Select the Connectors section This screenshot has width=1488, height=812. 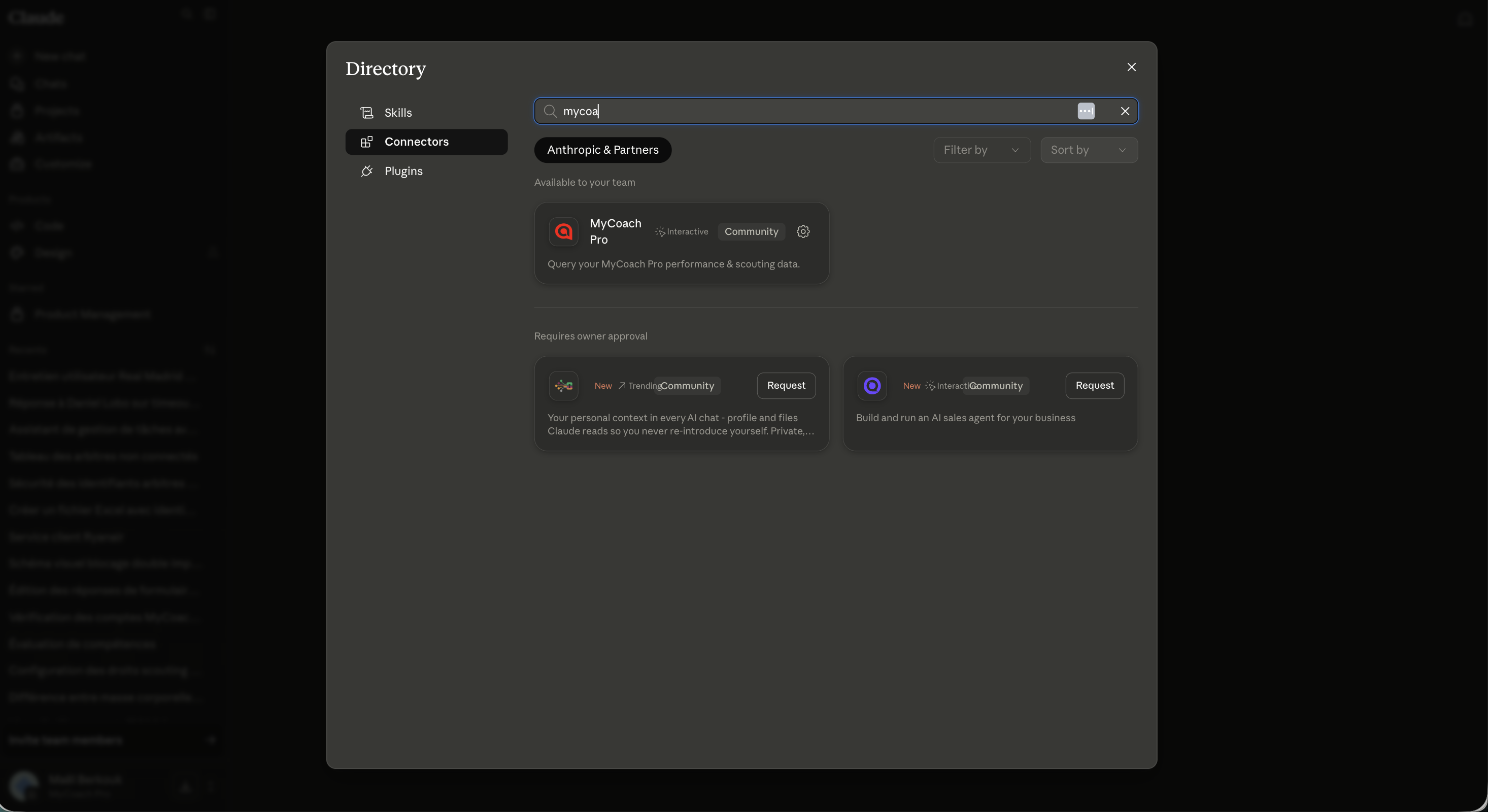coord(426,142)
